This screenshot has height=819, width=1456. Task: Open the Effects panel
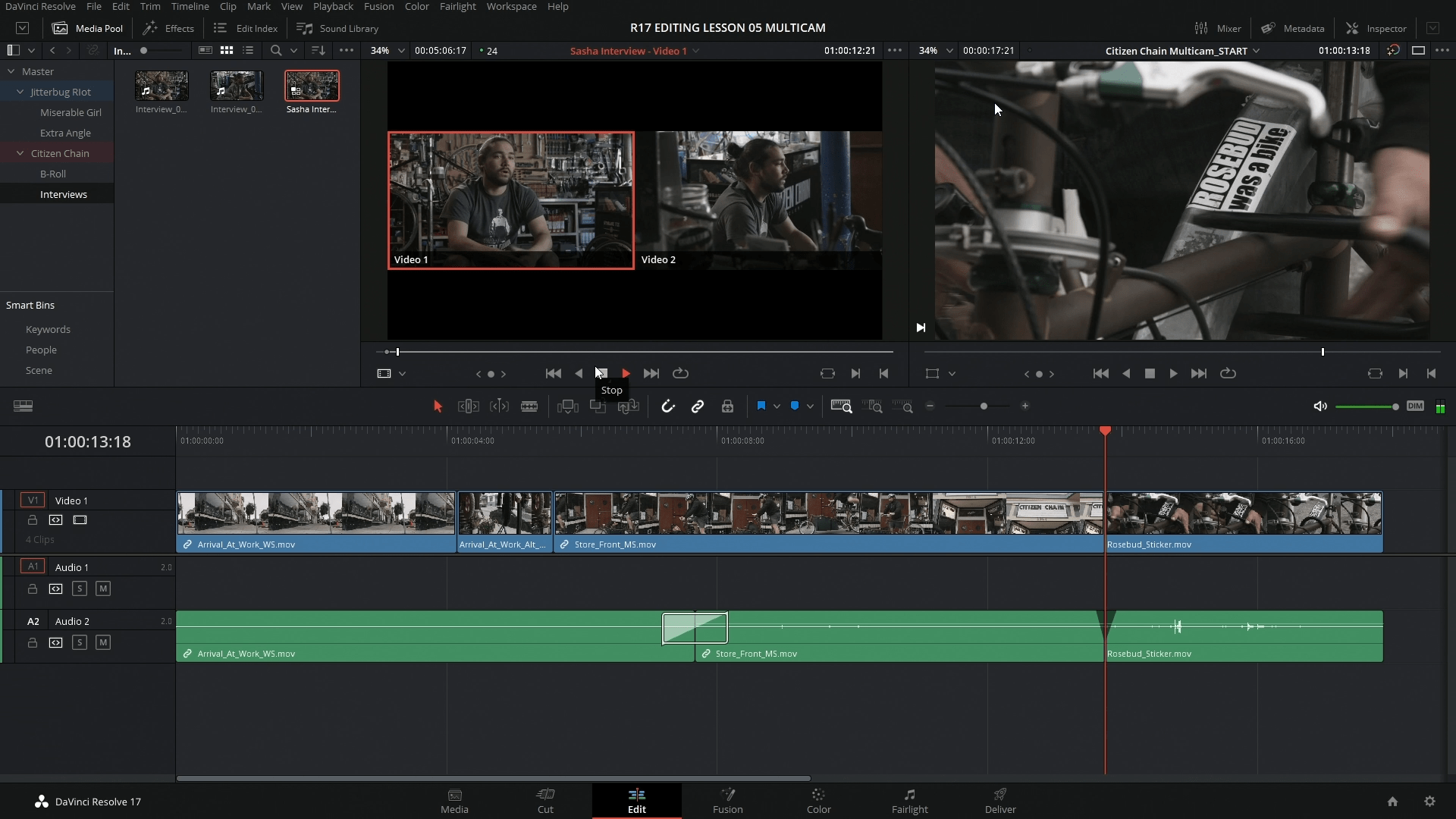pos(168,28)
